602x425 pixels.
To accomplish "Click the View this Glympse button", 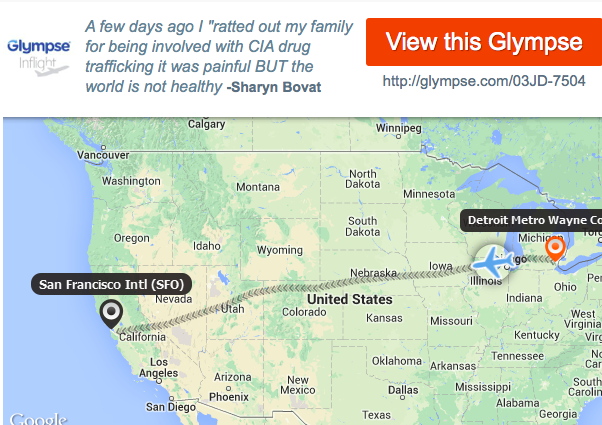I will coord(484,42).
